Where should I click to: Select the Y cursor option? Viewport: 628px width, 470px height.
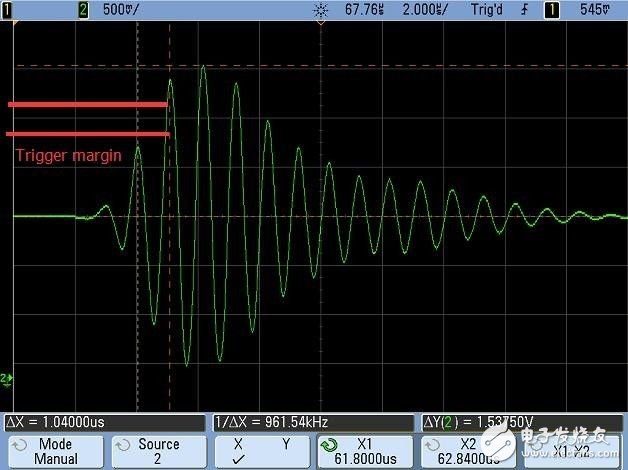(x=286, y=444)
